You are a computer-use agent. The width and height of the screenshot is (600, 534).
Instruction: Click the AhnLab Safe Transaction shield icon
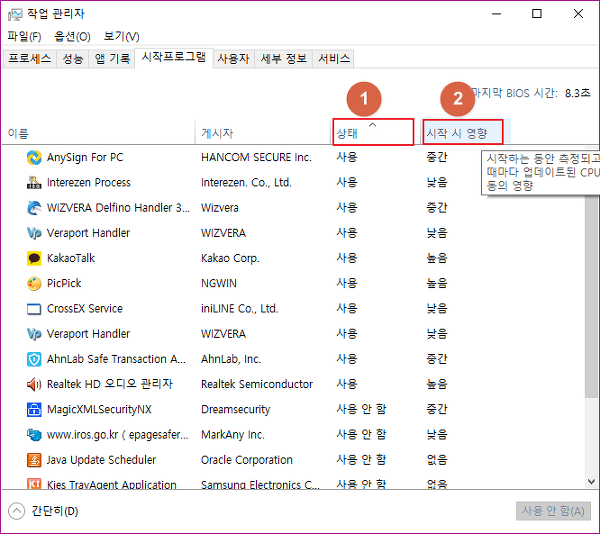tap(34, 360)
